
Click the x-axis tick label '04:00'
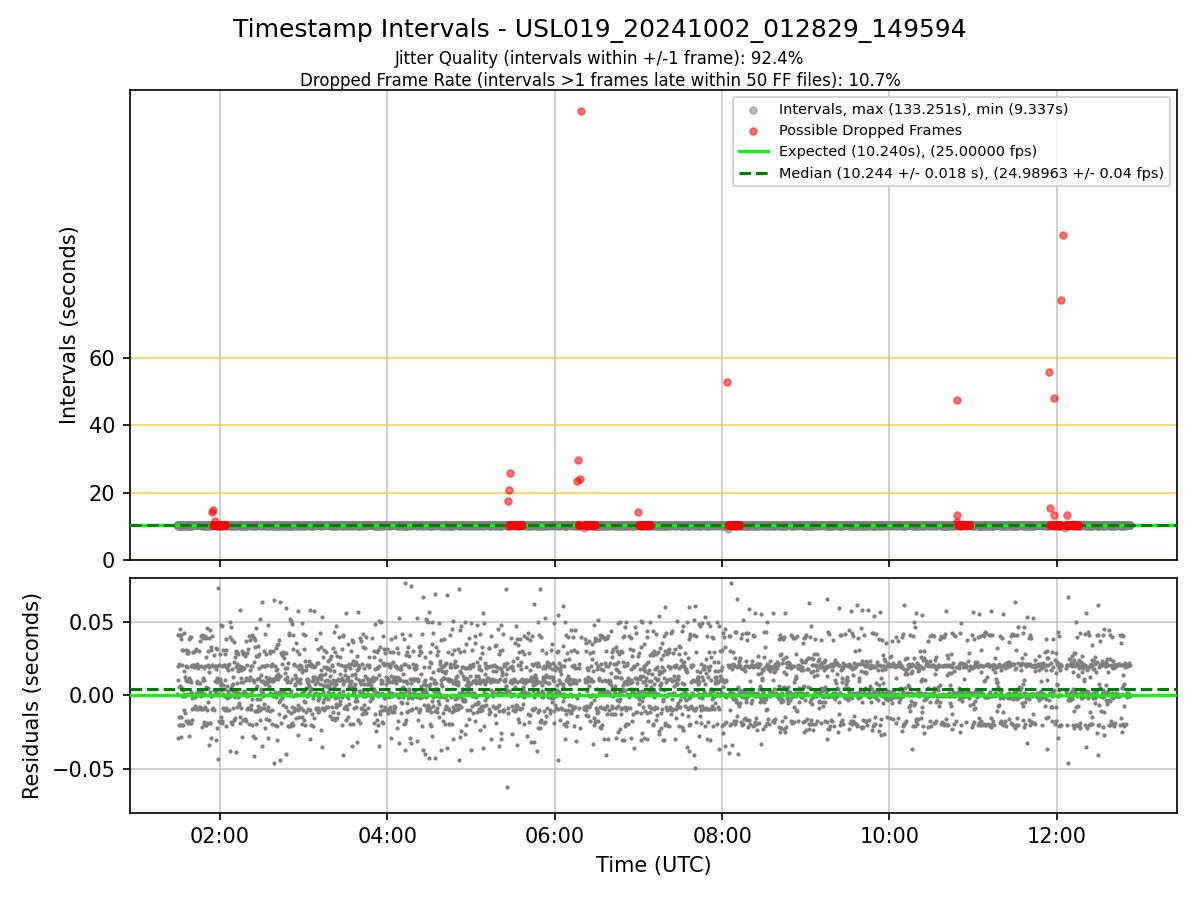[387, 836]
